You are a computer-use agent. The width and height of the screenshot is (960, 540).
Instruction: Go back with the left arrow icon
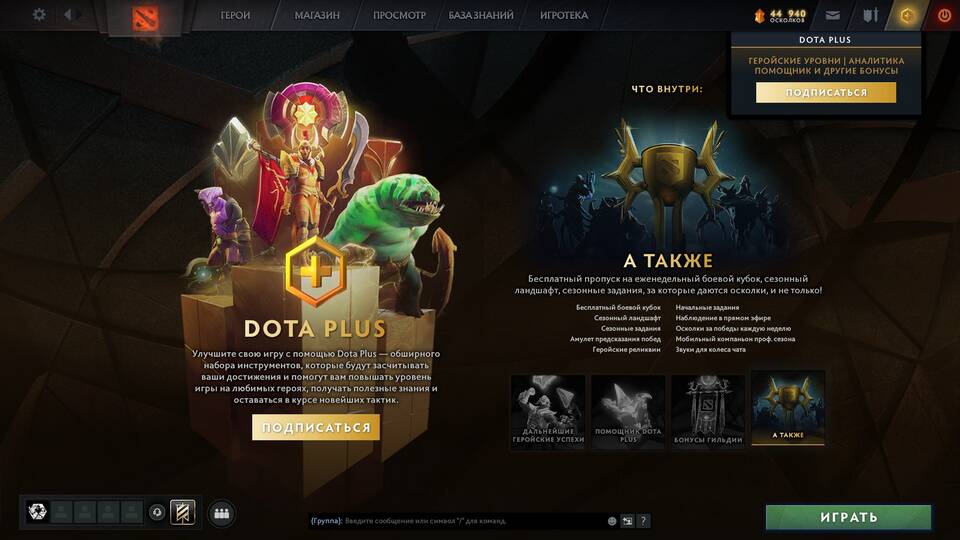pos(68,14)
